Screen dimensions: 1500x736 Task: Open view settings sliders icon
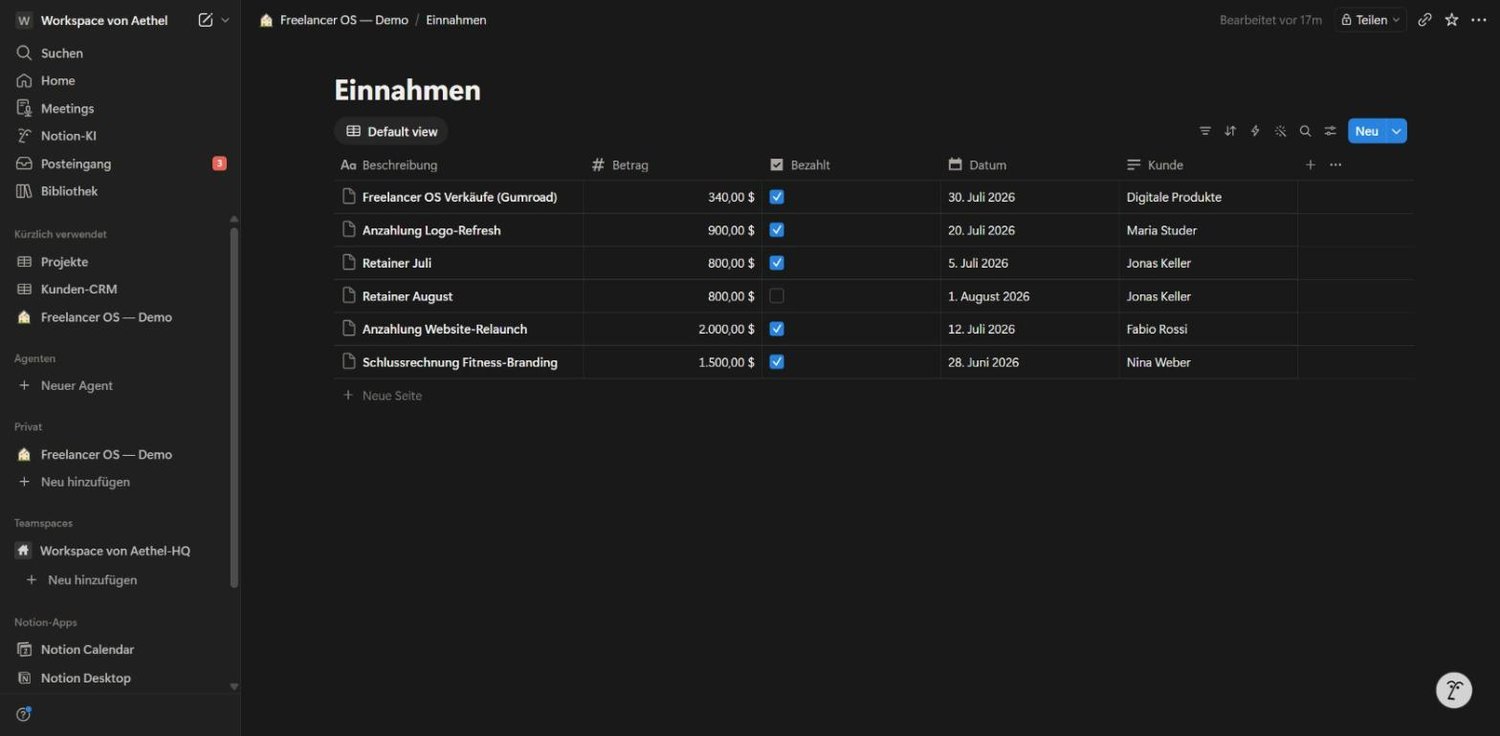click(x=1330, y=131)
